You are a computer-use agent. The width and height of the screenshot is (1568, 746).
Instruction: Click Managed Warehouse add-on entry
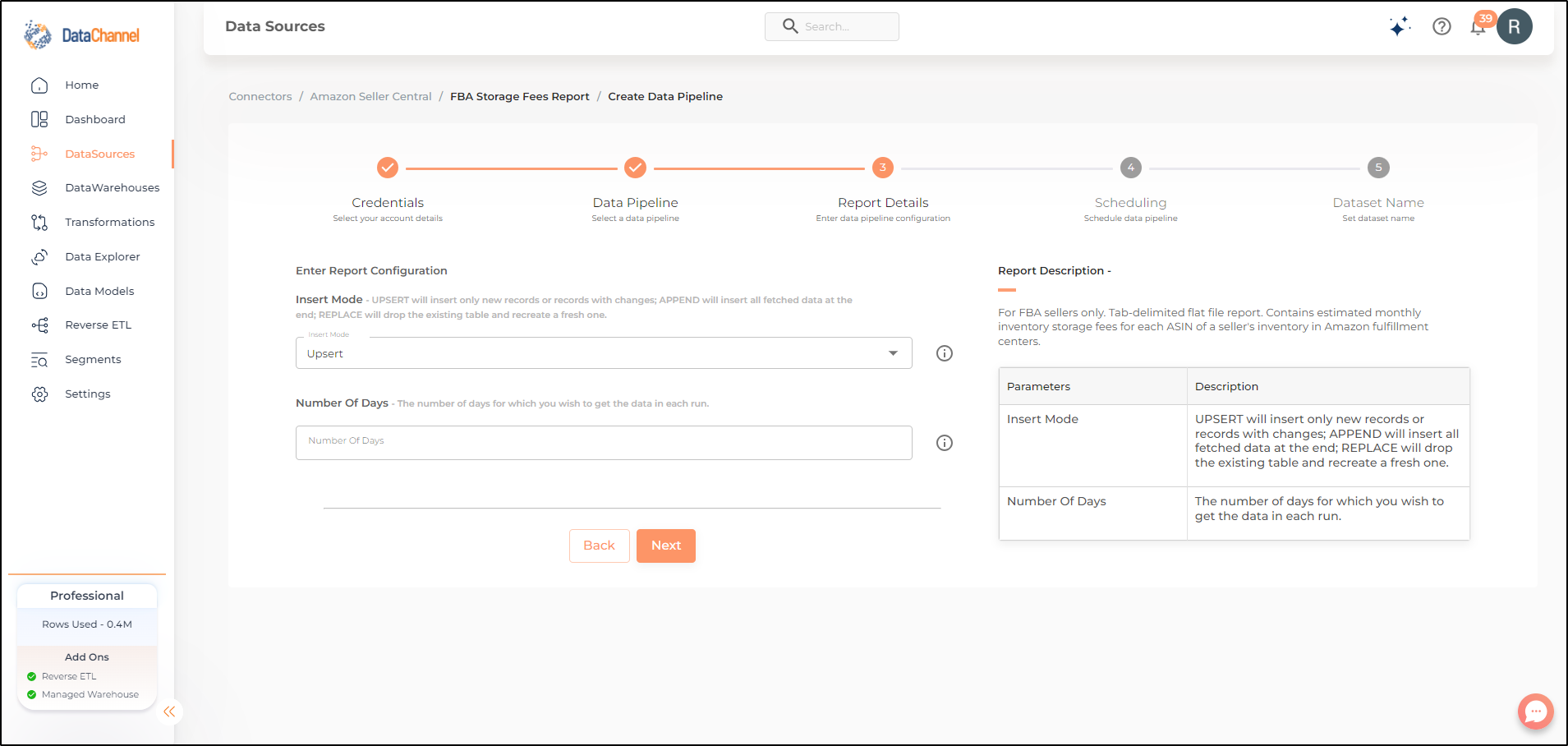click(90, 695)
